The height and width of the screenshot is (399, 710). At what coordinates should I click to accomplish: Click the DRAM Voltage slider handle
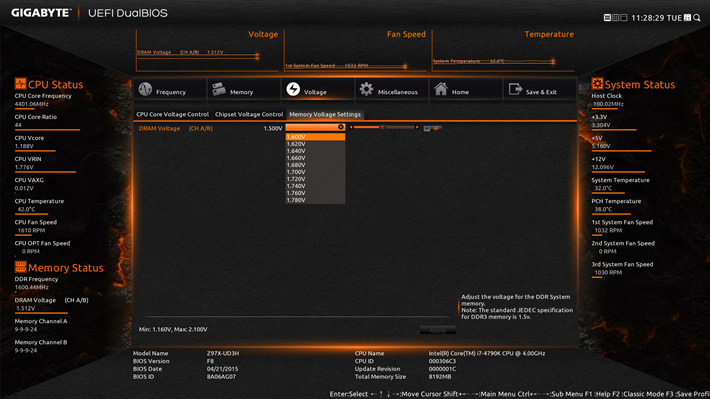tap(383, 127)
